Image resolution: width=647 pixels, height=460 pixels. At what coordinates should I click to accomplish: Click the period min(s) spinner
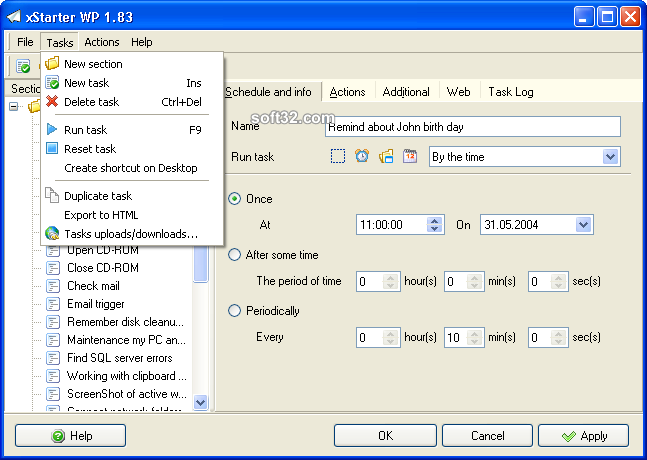475,281
